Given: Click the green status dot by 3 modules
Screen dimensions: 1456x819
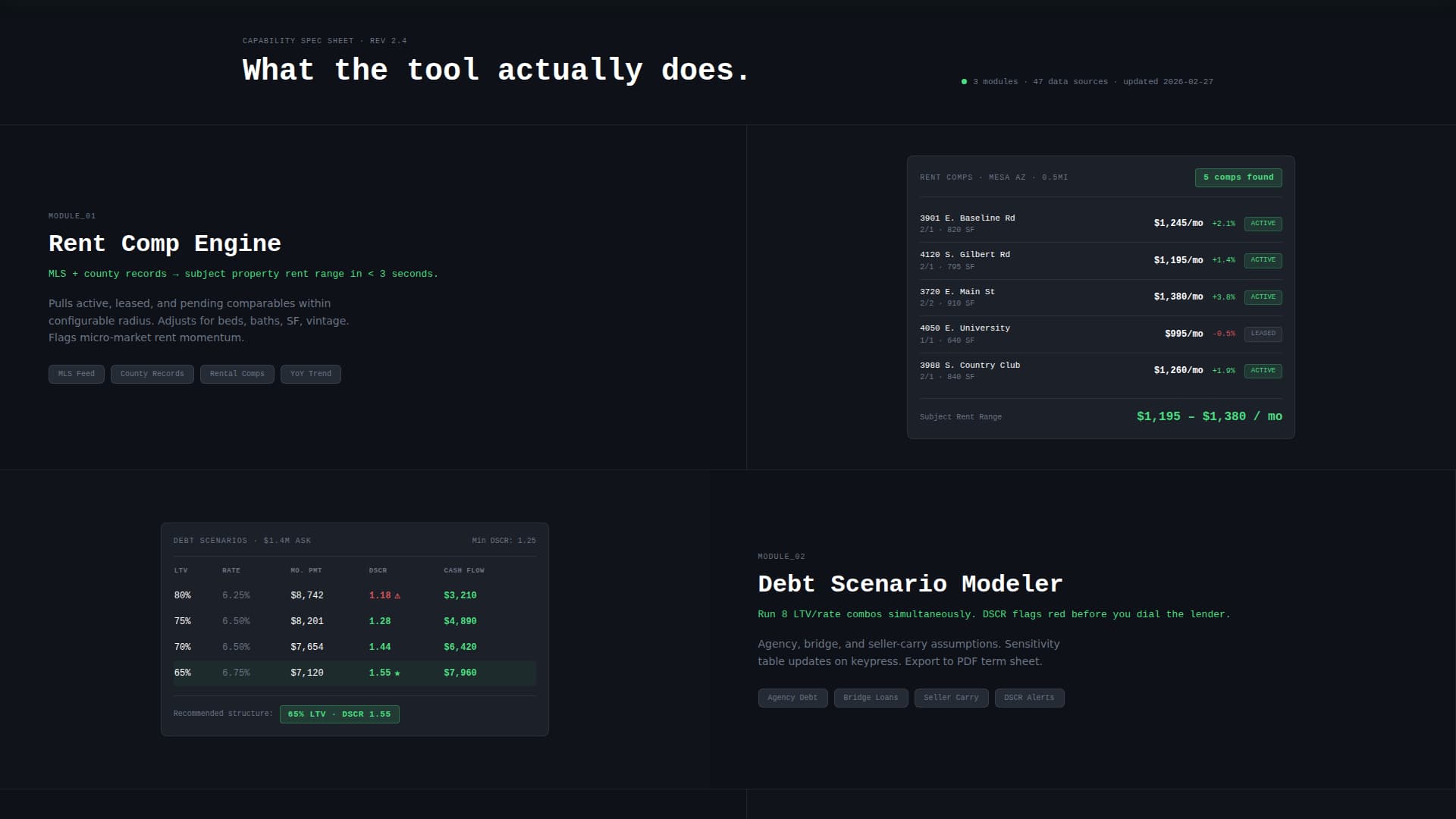Looking at the screenshot, I should (x=964, y=82).
